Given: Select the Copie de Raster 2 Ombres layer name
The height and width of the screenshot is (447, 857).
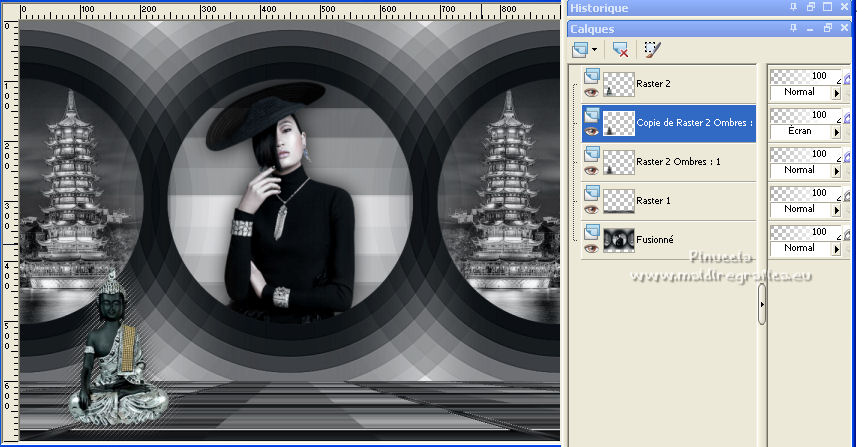Looking at the screenshot, I should pyautogui.click(x=695, y=123).
